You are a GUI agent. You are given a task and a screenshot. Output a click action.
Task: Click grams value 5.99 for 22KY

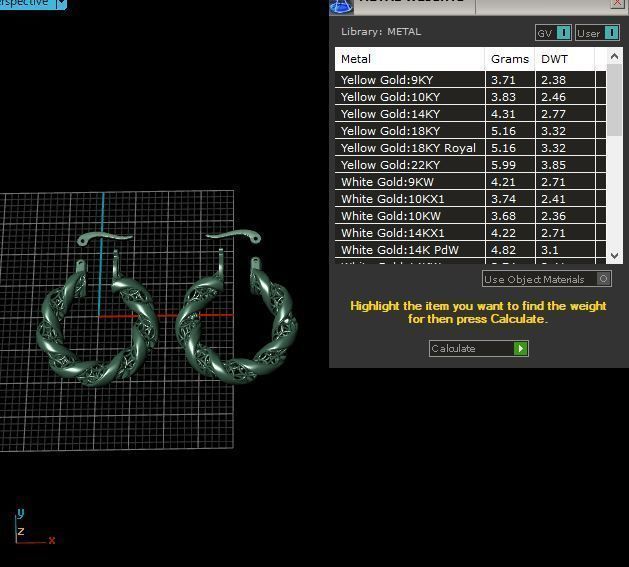503,165
